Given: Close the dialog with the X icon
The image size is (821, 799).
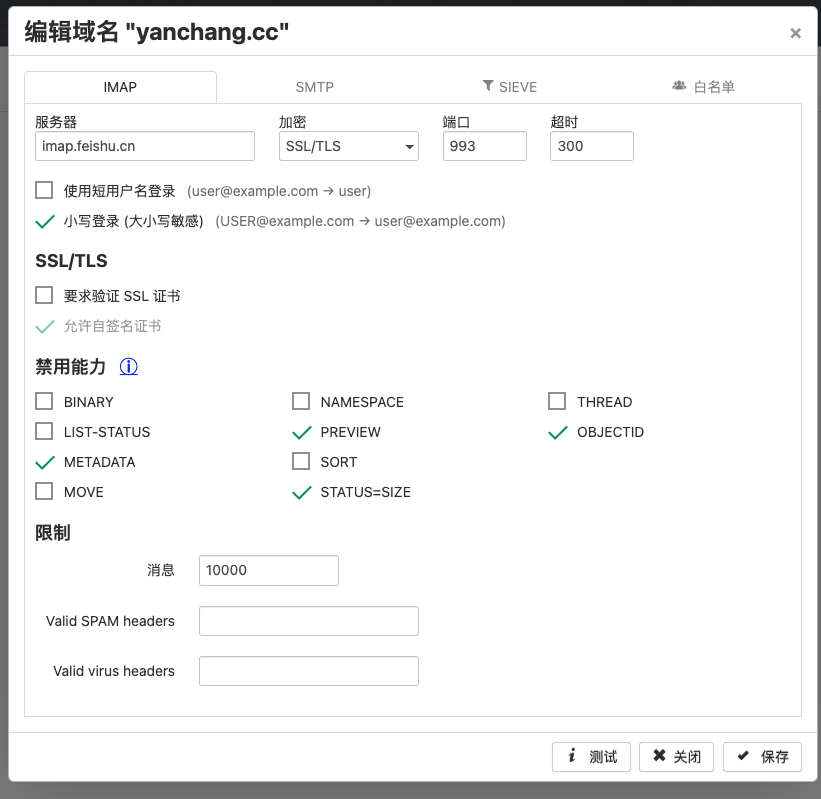Looking at the screenshot, I should pyautogui.click(x=795, y=33).
